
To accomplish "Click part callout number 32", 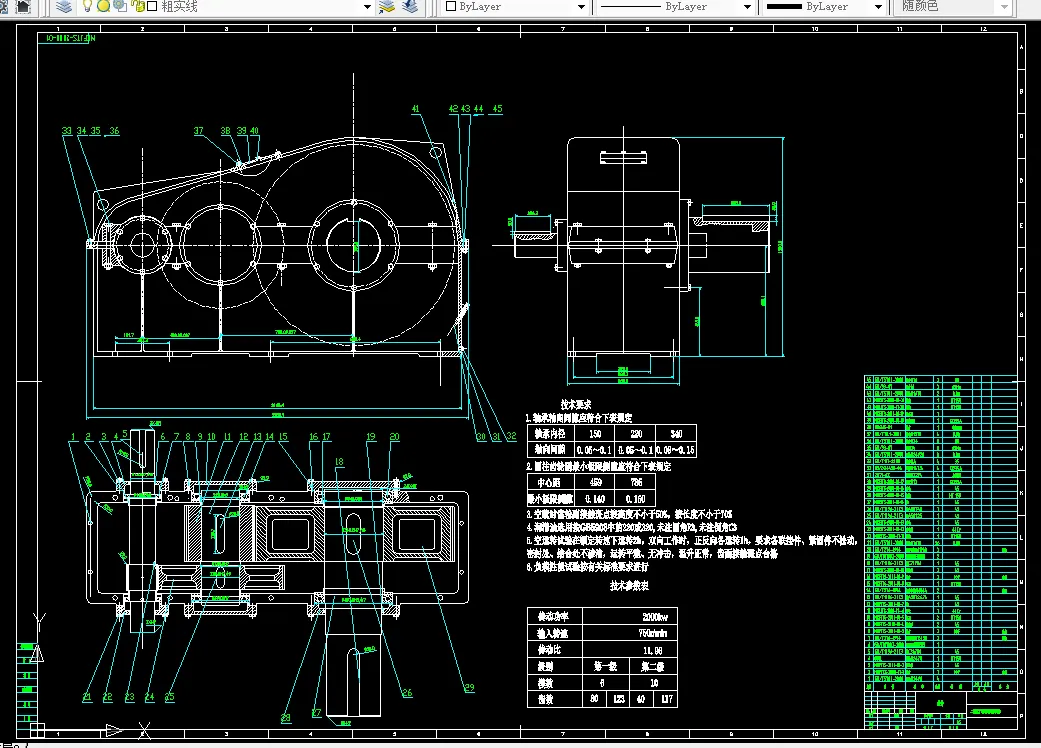I will point(511,437).
